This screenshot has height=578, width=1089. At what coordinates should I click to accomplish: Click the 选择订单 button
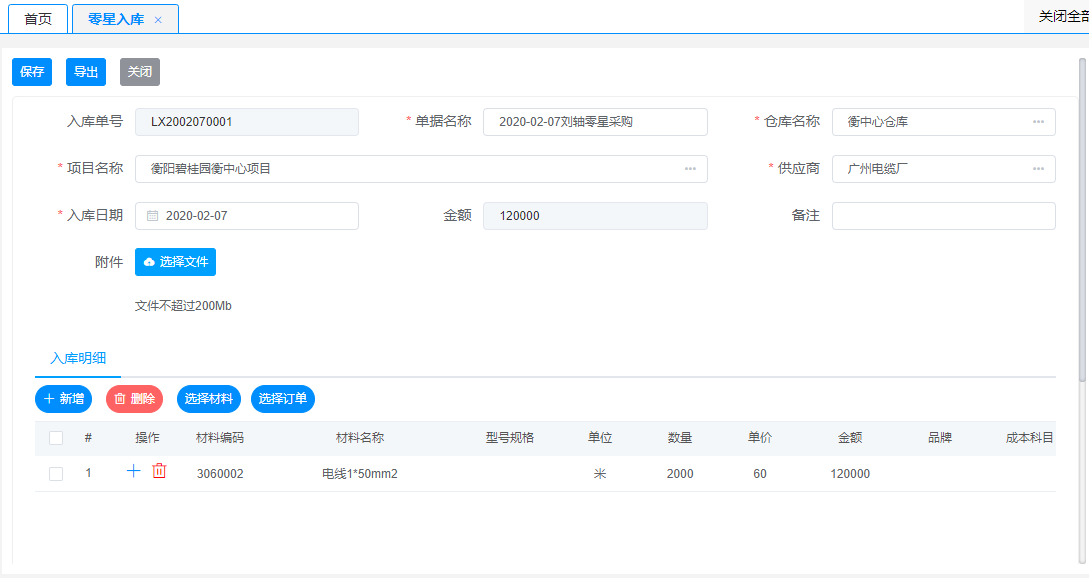click(x=283, y=399)
